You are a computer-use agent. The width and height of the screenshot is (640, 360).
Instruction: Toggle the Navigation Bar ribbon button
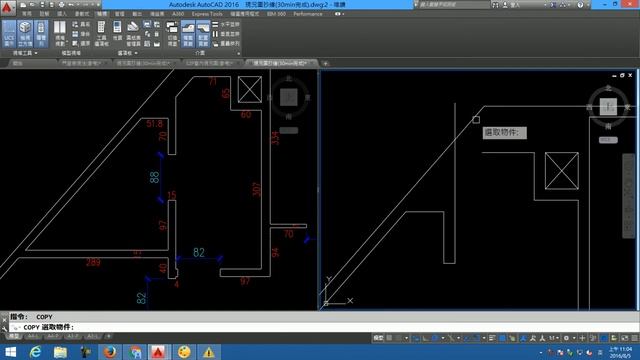click(41, 34)
